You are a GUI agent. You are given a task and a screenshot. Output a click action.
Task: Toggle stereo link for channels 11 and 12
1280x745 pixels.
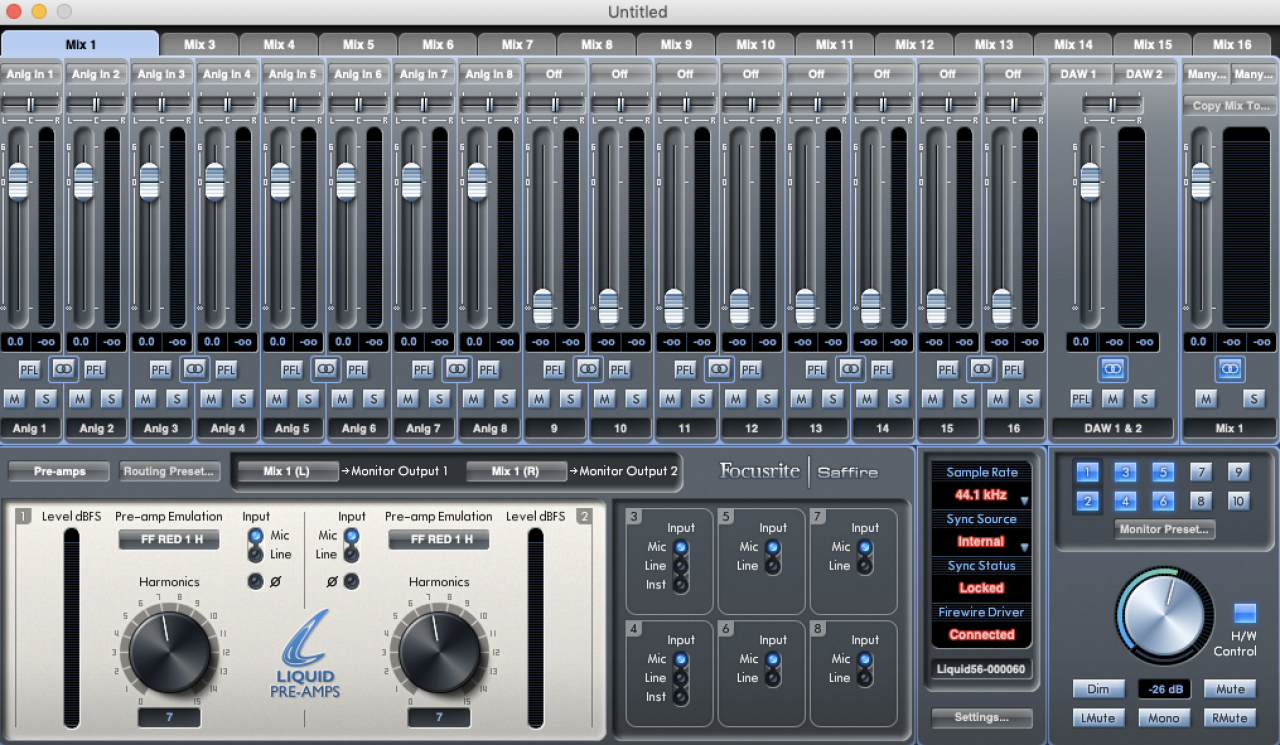tap(718, 369)
